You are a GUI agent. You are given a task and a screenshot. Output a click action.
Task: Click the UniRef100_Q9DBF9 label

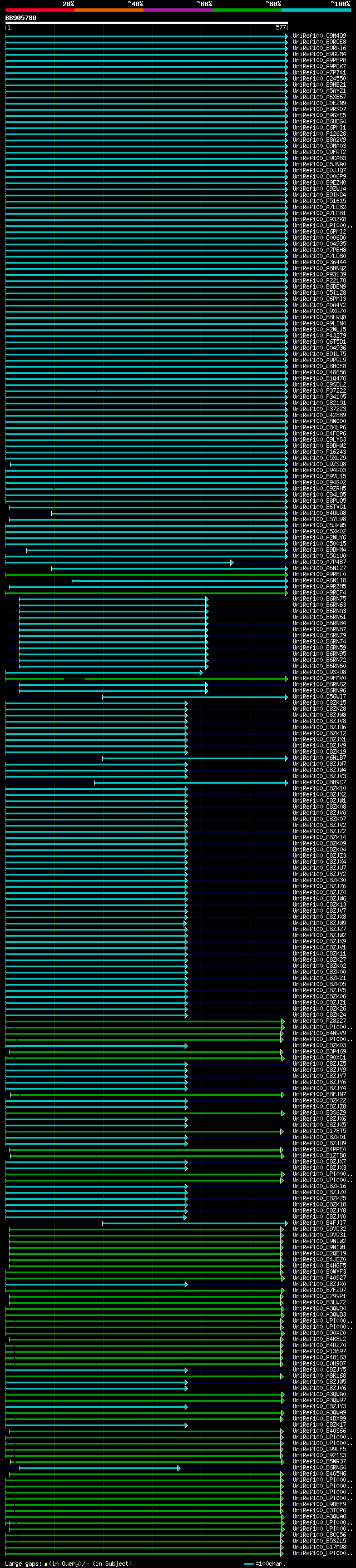click(x=319, y=1505)
